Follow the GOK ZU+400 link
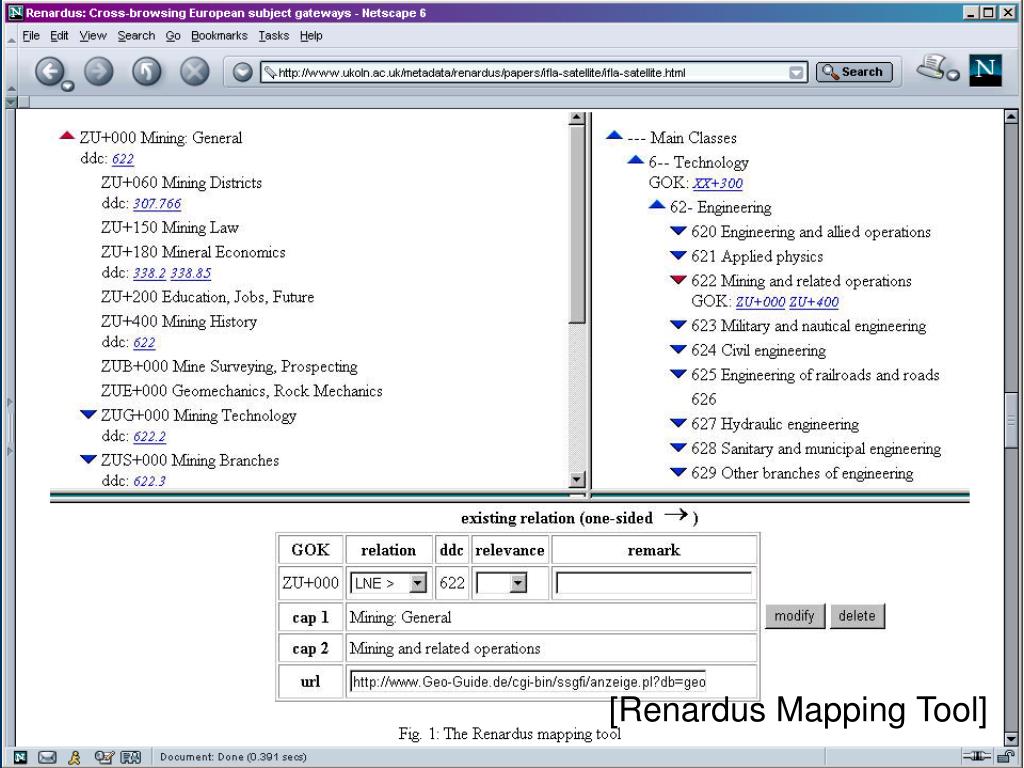1024x768 pixels. 814,302
